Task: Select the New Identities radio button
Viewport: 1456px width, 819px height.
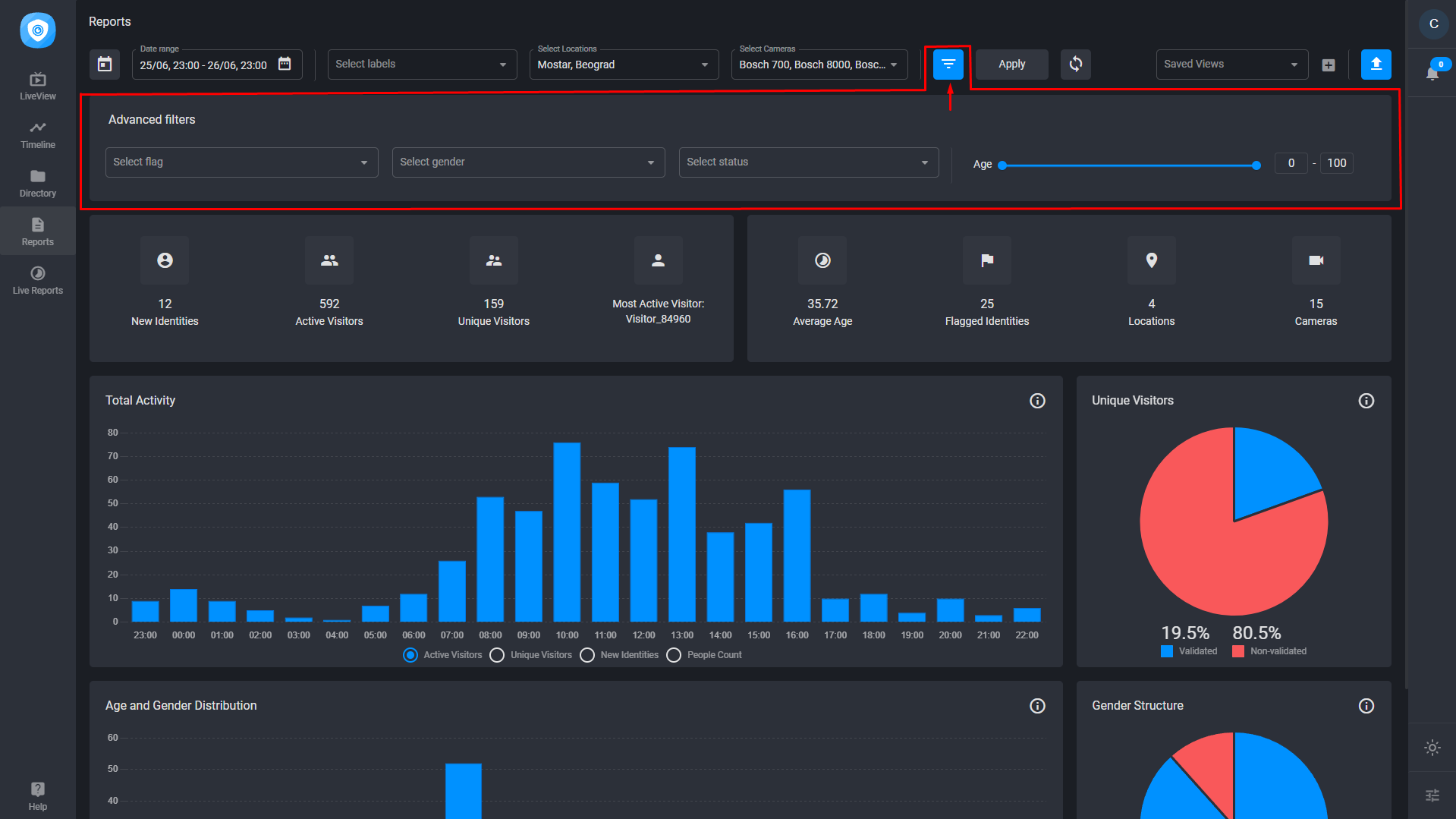Action: pos(587,655)
